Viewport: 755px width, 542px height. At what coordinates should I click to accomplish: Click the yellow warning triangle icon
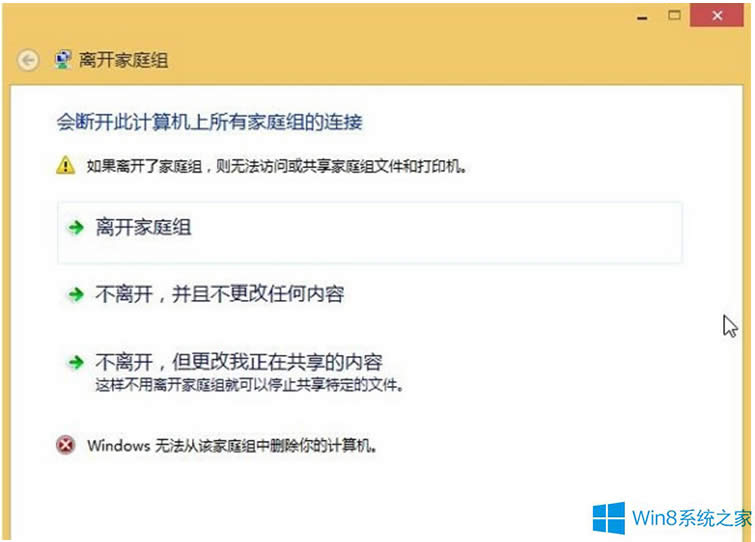[x=65, y=165]
